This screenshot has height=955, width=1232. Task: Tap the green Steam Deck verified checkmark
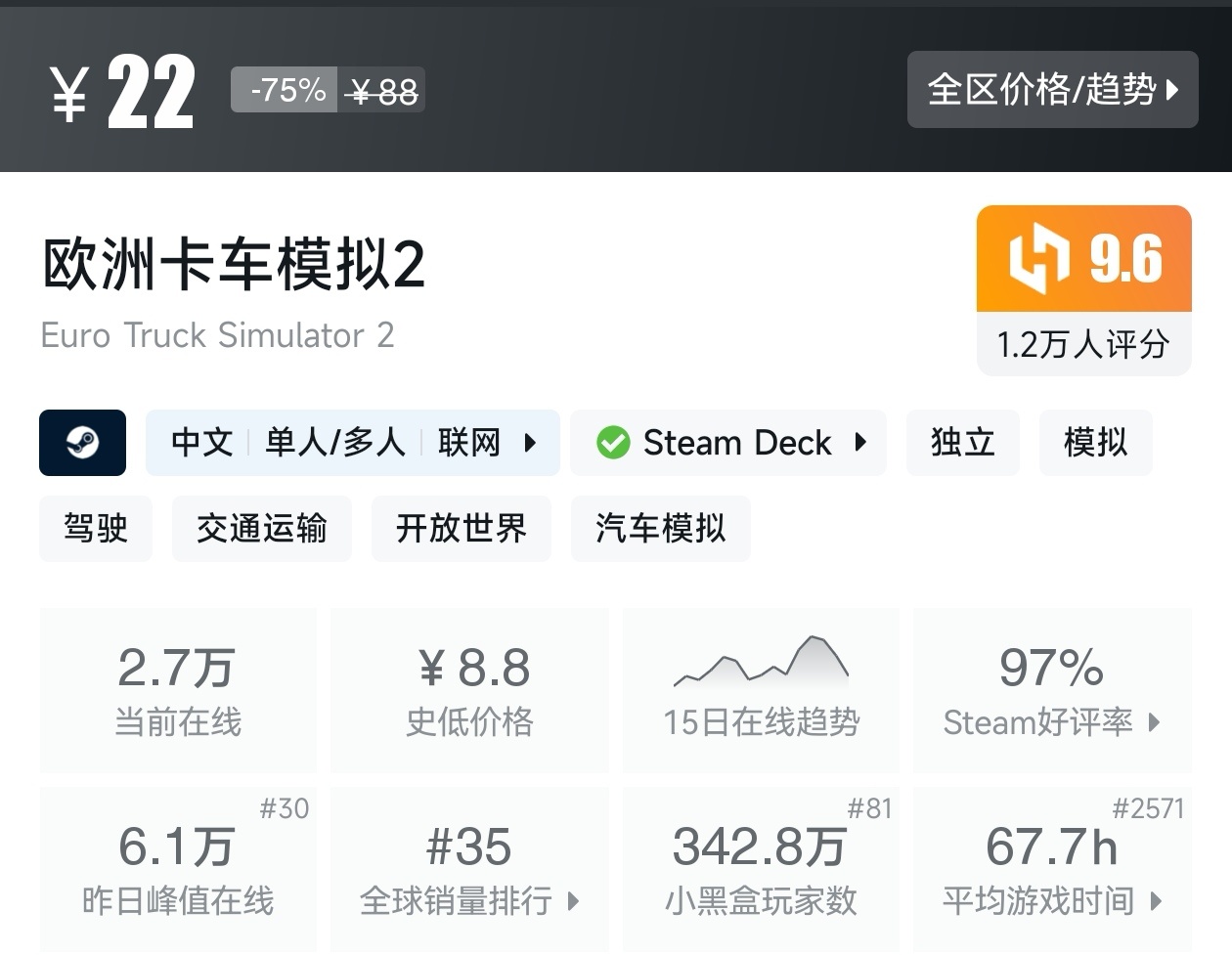(x=613, y=443)
